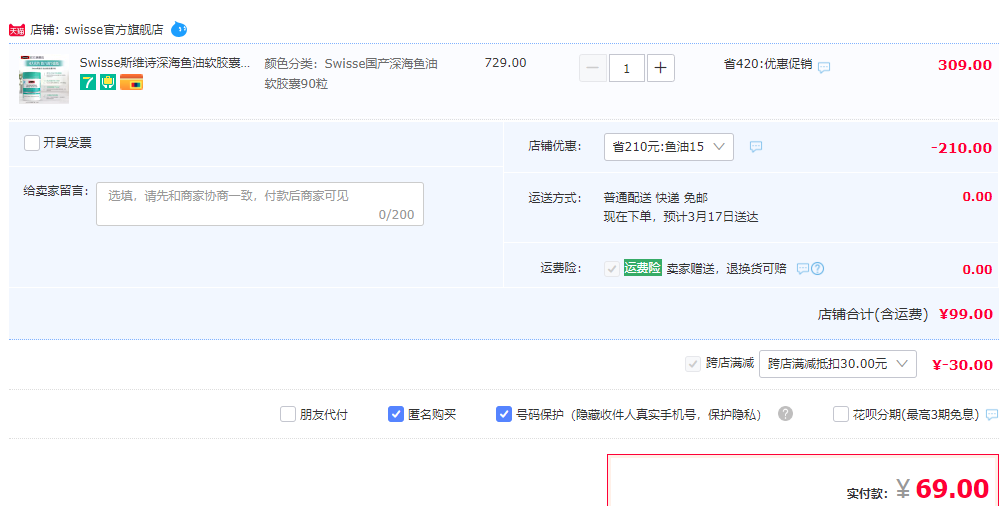The image size is (1004, 506).
Task: Click the comment icon after 退换货可赔
Action: (802, 269)
